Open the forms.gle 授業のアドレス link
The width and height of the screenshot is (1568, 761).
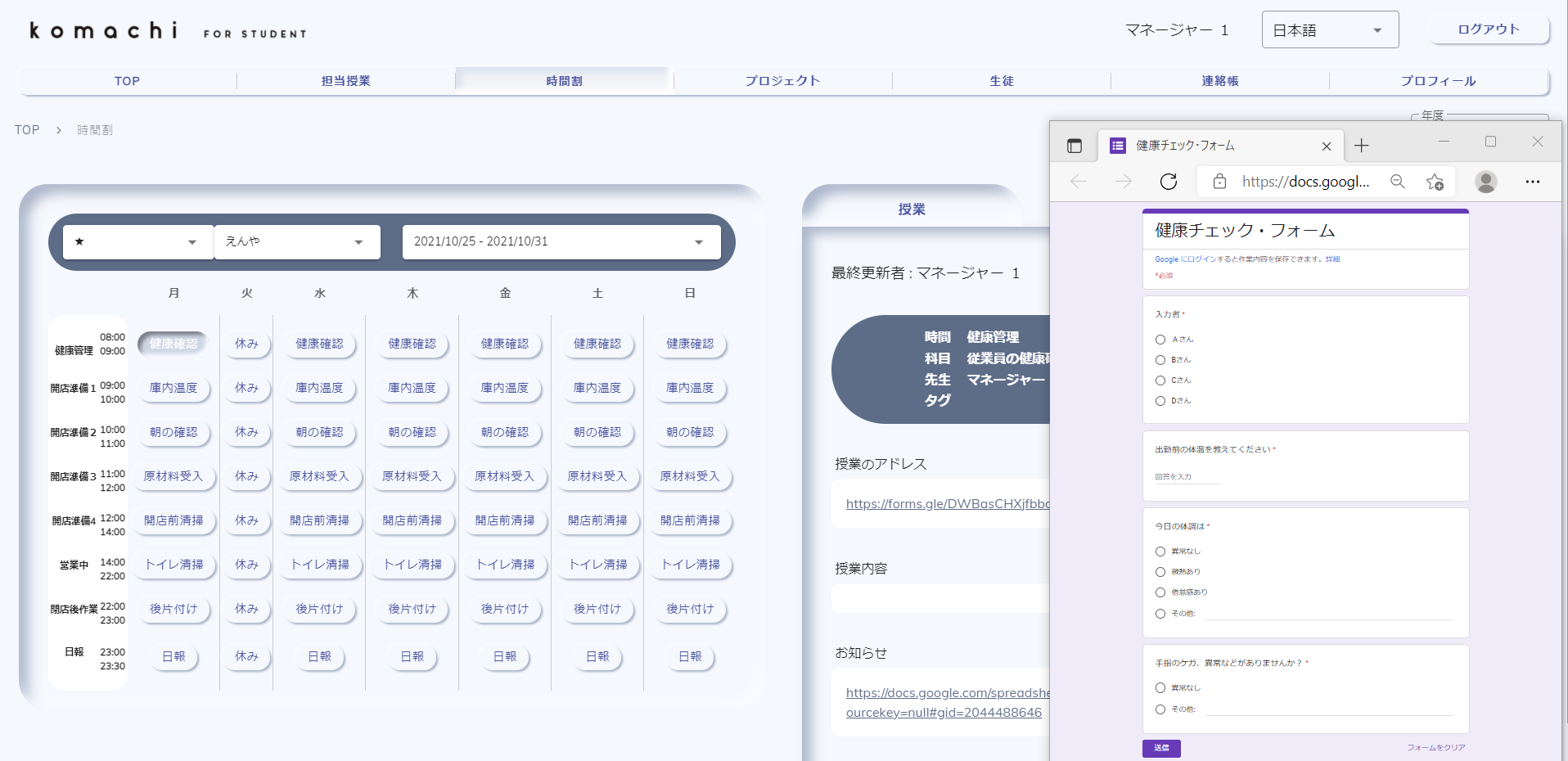click(x=948, y=504)
